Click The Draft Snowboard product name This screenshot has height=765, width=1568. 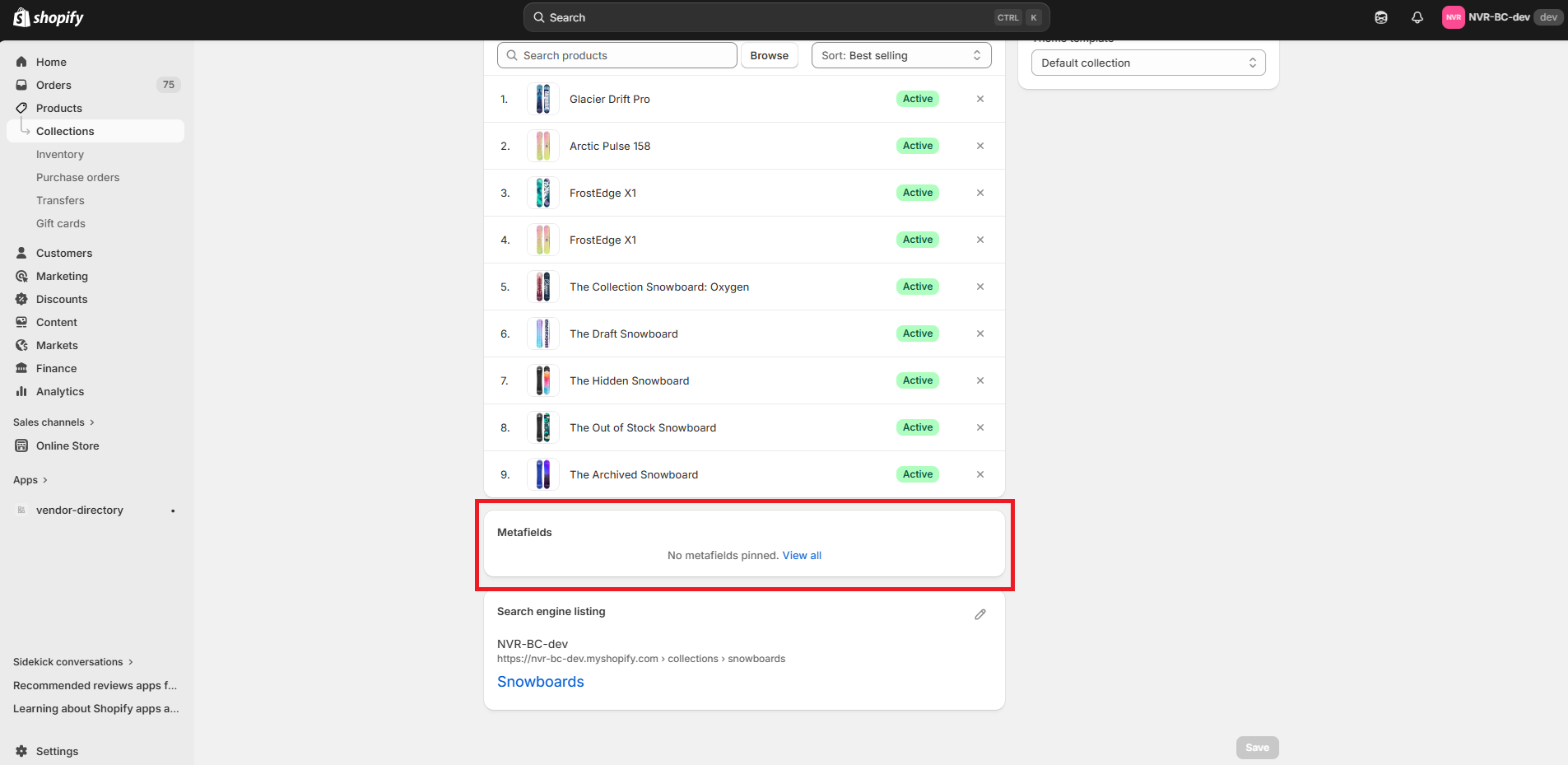[624, 334]
